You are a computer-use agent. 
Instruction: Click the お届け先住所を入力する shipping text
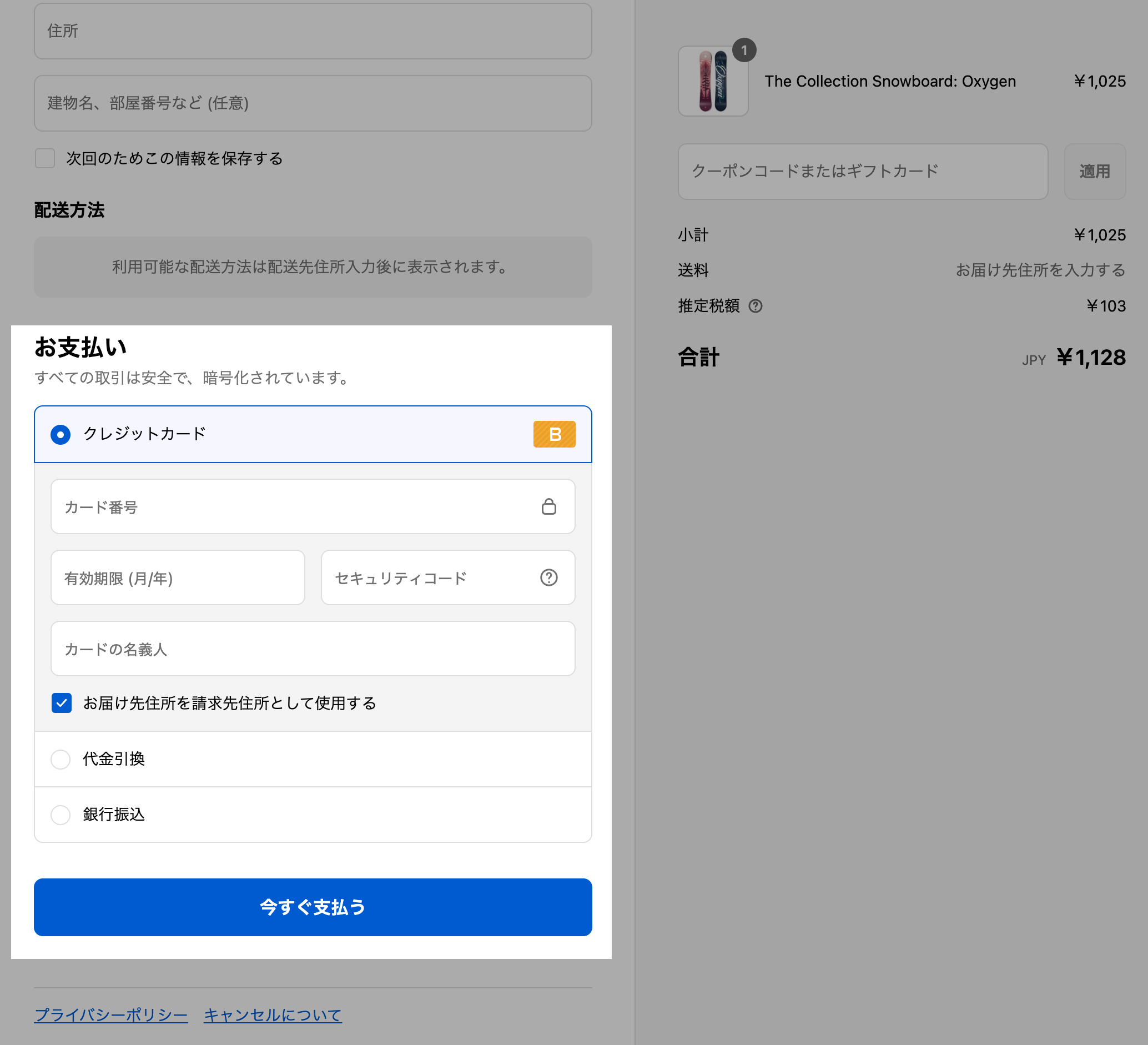tap(1040, 270)
